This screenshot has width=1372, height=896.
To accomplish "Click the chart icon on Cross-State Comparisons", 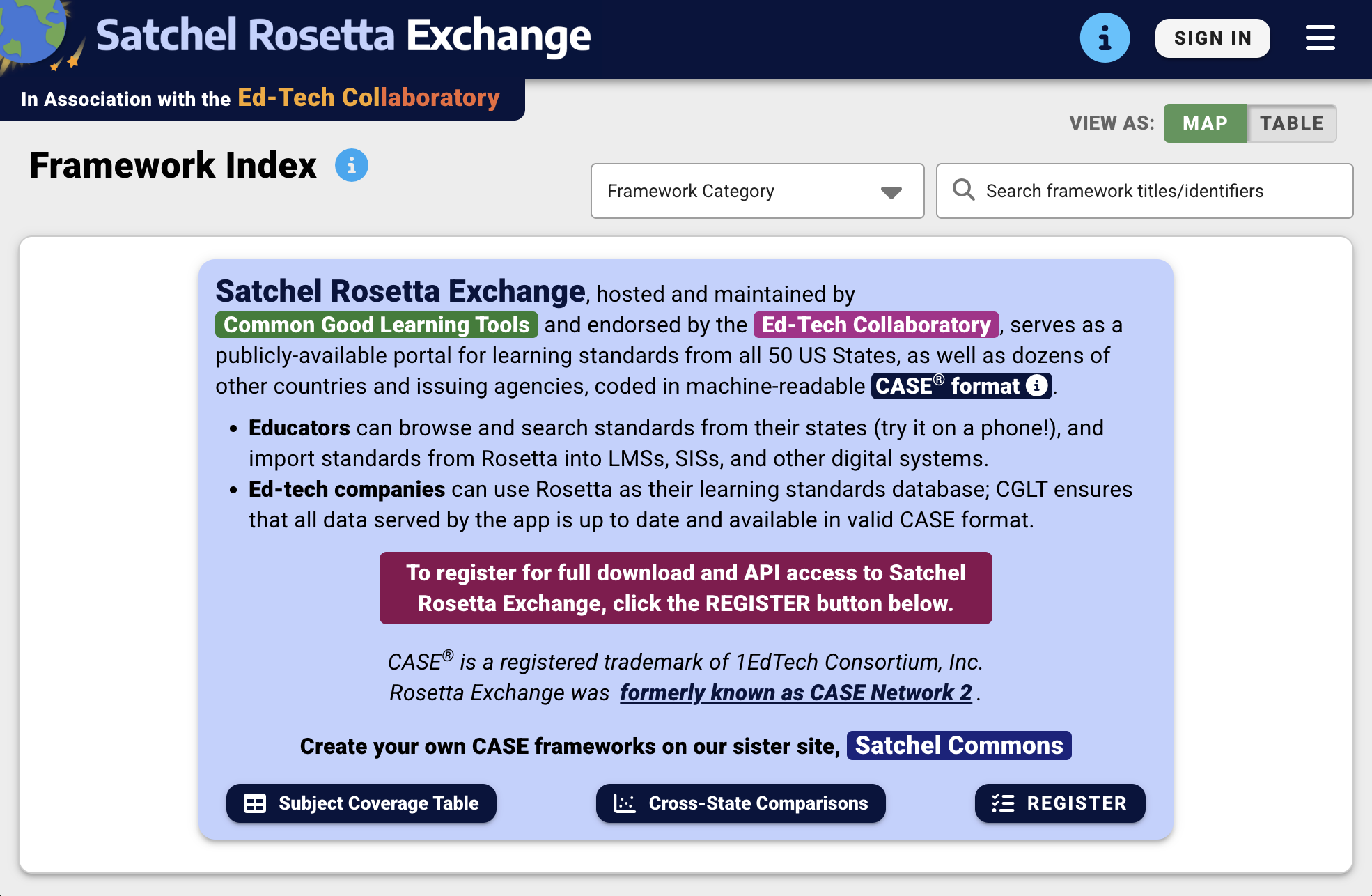I will (625, 803).
